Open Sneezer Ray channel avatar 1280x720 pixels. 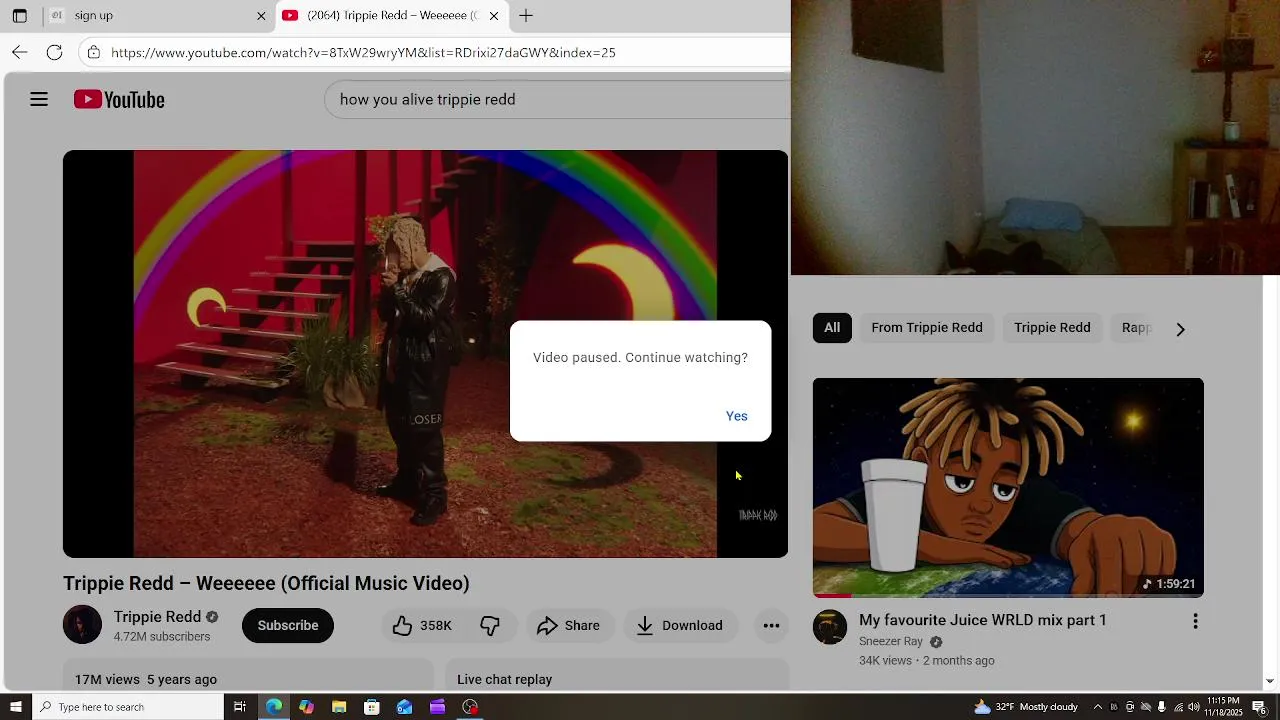(830, 627)
